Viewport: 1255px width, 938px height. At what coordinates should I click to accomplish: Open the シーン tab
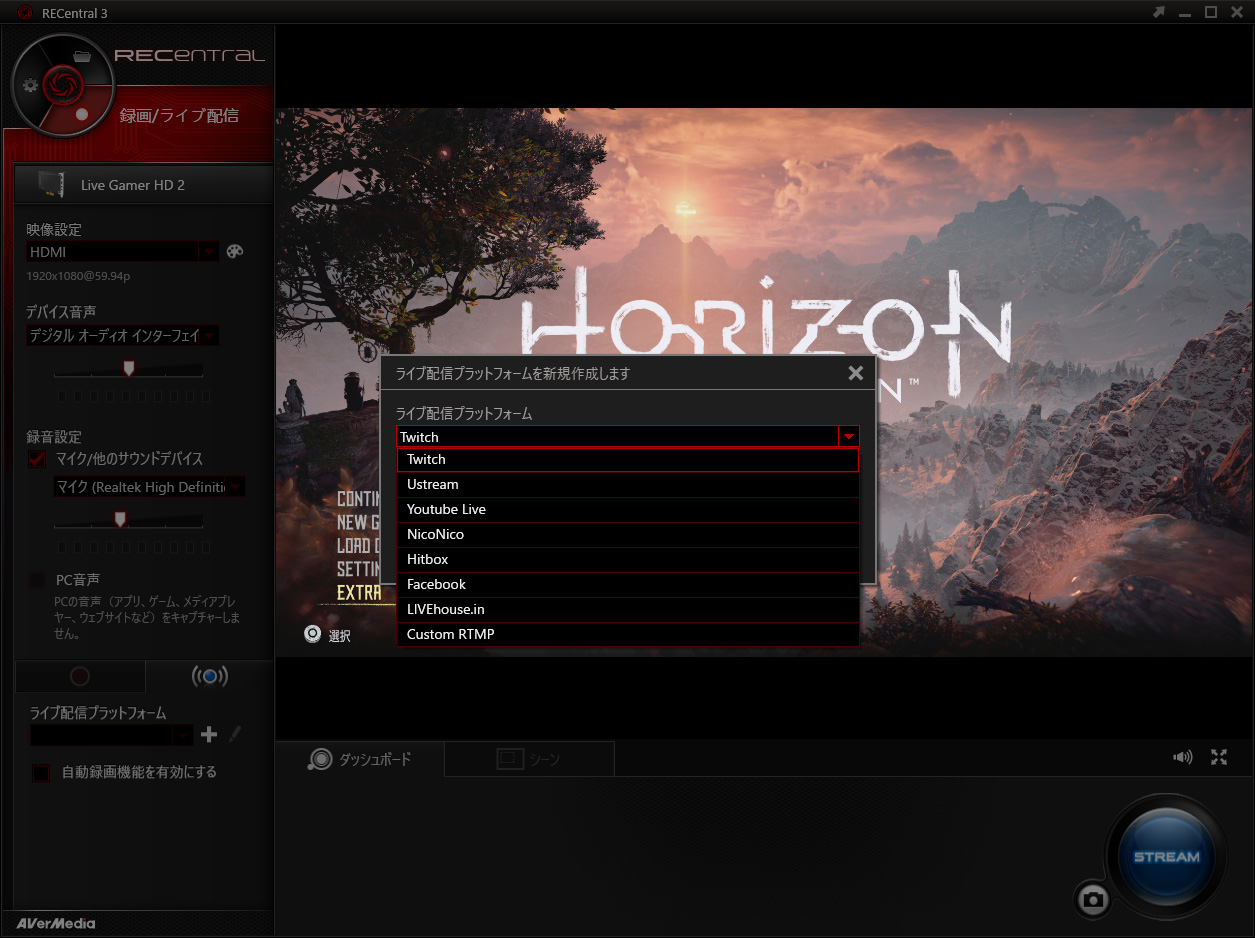pyautogui.click(x=529, y=759)
